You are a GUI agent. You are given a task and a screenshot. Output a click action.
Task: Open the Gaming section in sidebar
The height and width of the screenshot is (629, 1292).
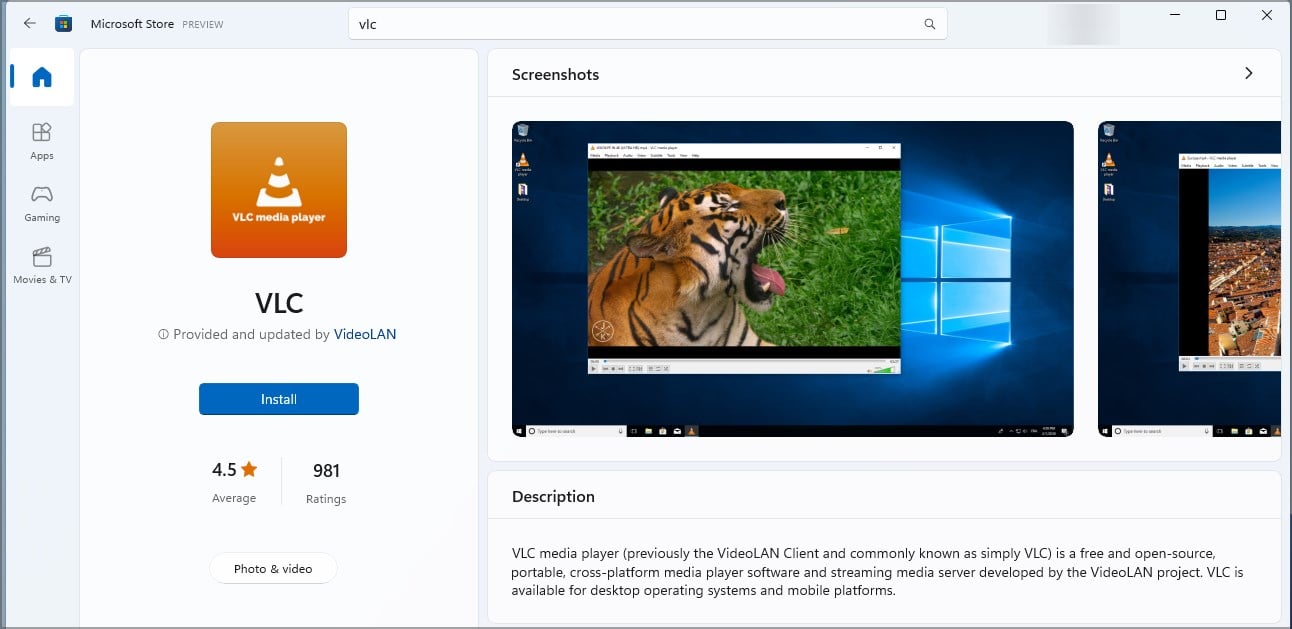(42, 203)
